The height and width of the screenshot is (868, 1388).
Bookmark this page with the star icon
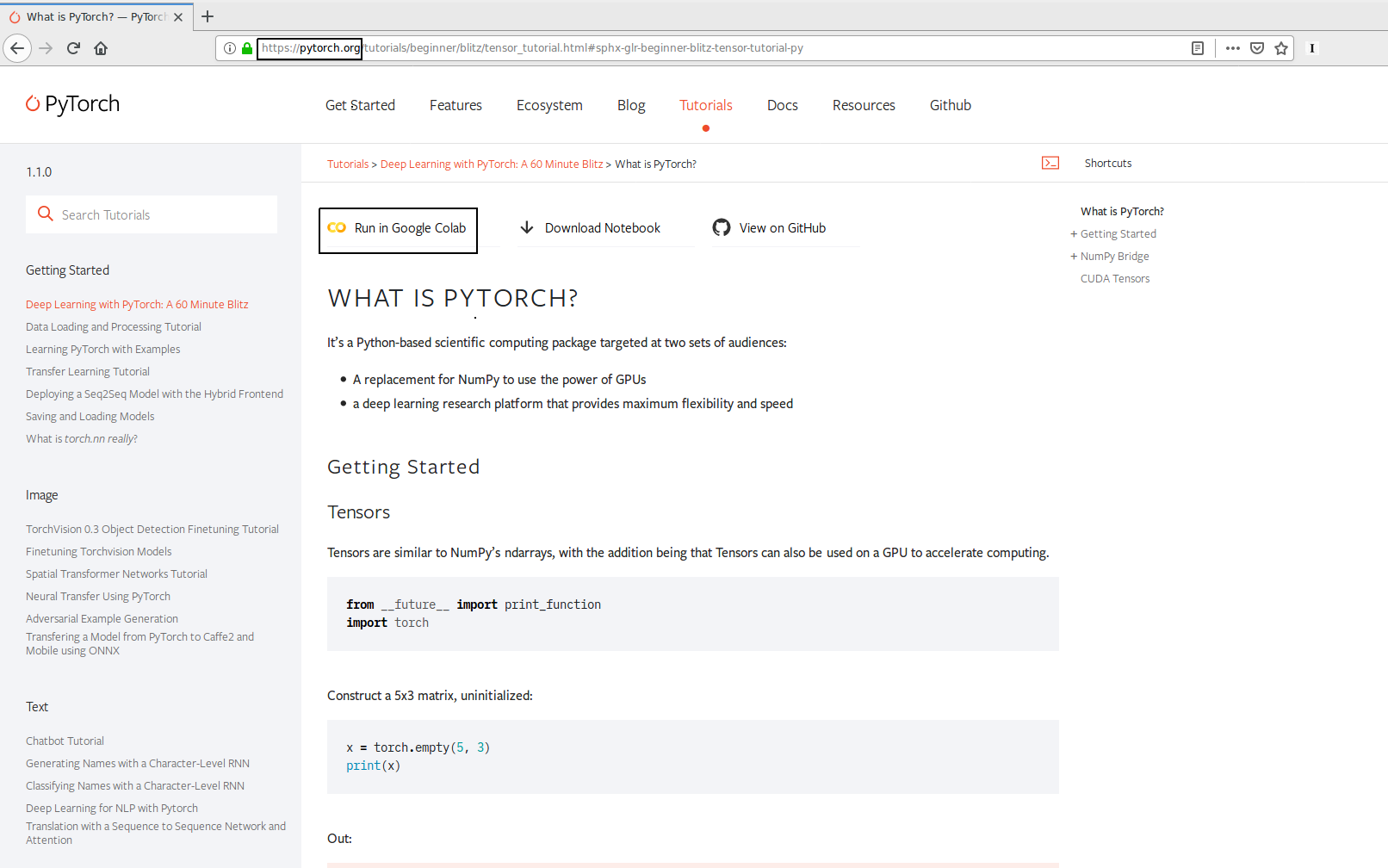[x=1281, y=48]
